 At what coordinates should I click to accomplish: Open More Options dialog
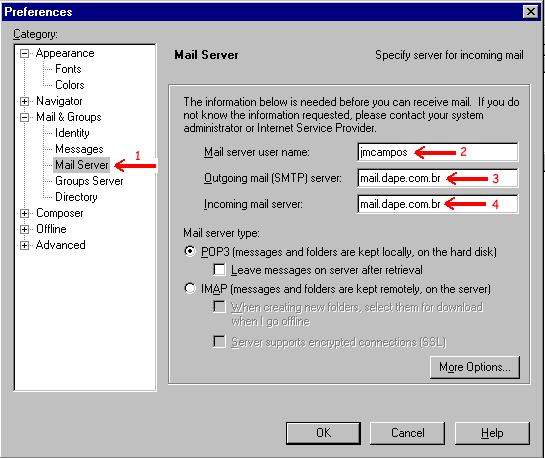coord(475,367)
